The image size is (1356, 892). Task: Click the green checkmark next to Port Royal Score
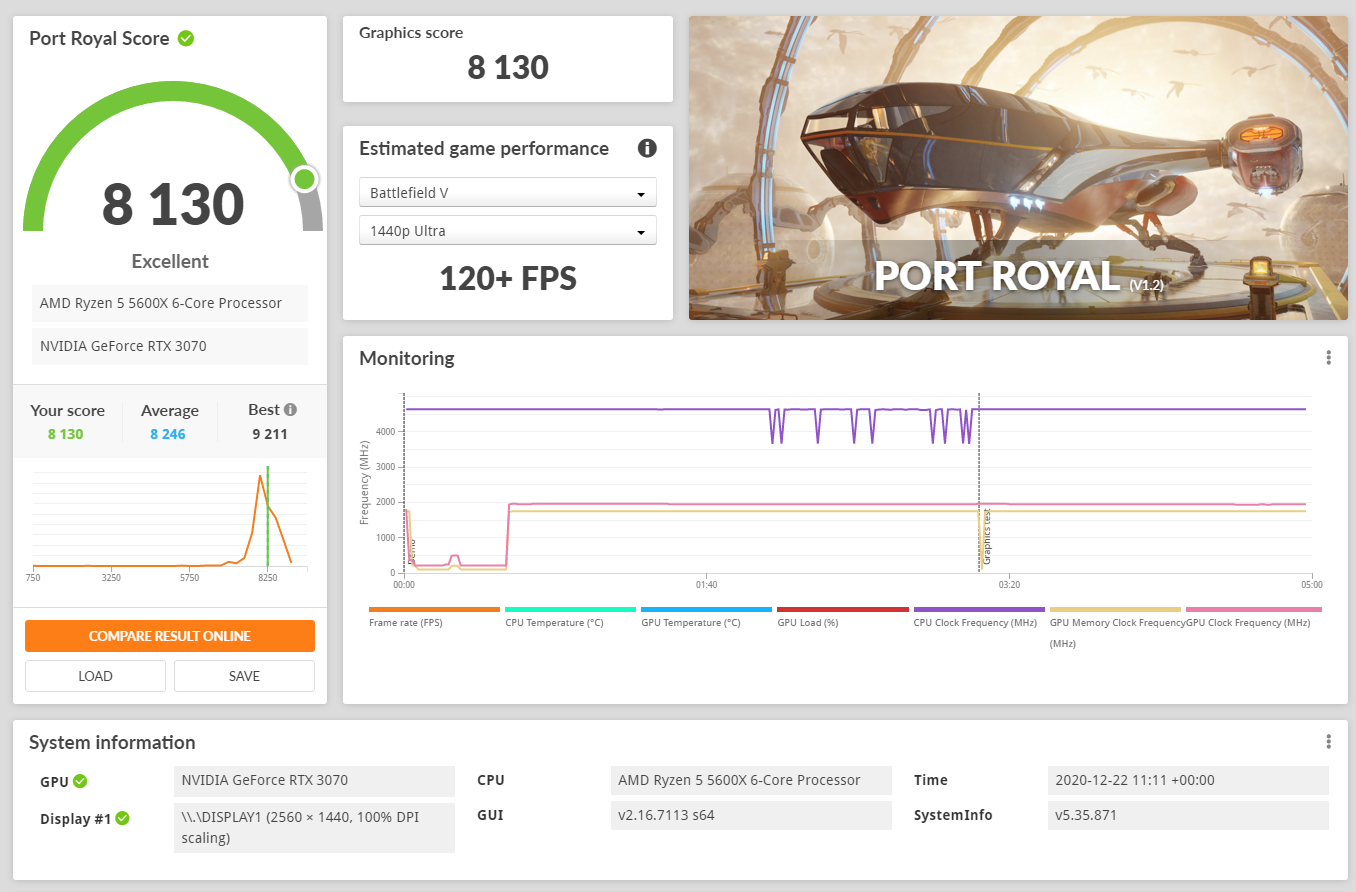click(186, 38)
